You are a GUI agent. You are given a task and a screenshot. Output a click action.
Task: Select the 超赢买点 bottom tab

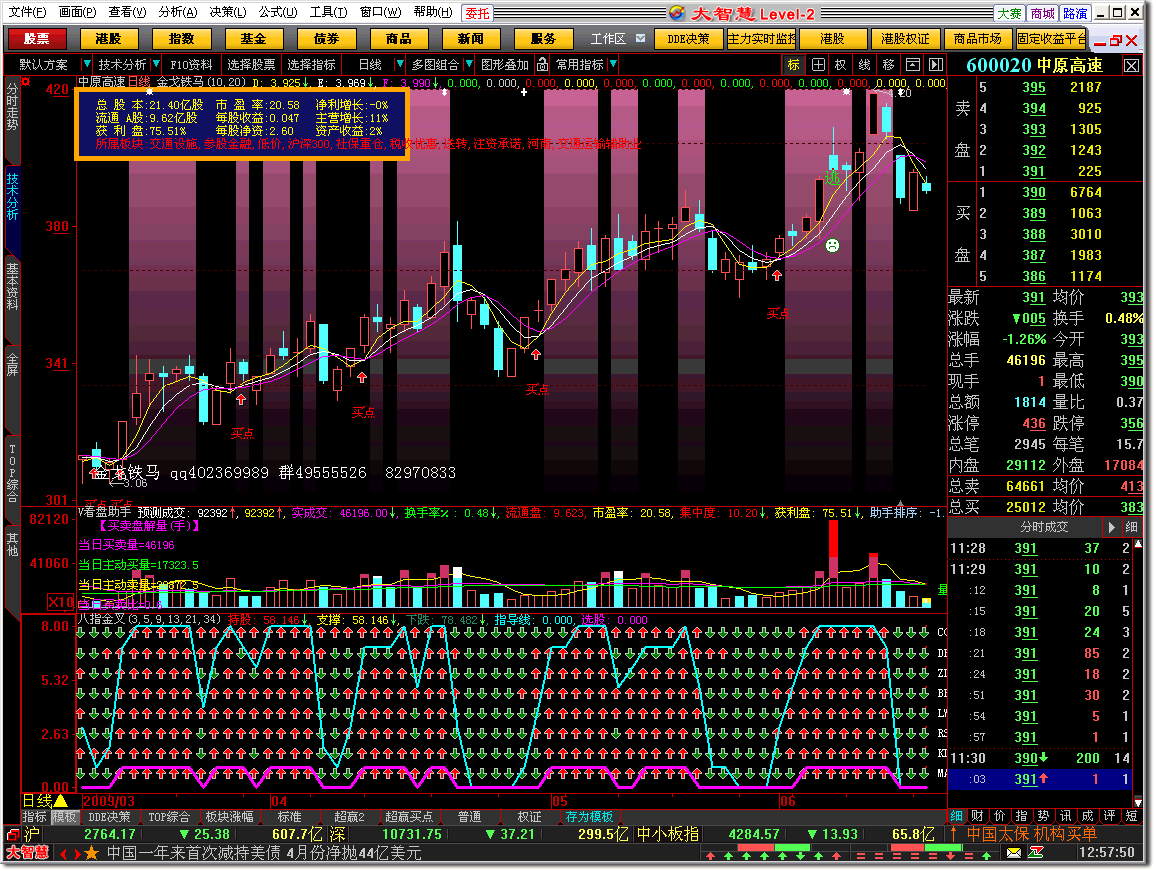pos(408,817)
